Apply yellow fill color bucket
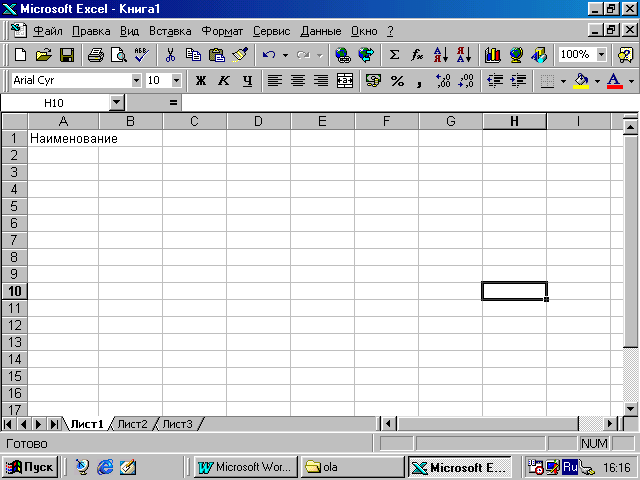 (x=581, y=80)
